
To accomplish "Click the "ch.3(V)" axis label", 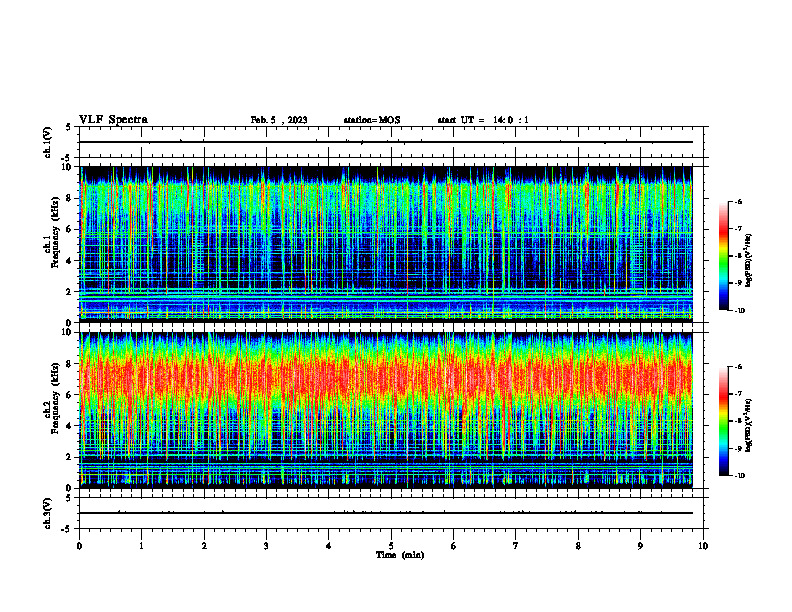I will coord(48,513).
